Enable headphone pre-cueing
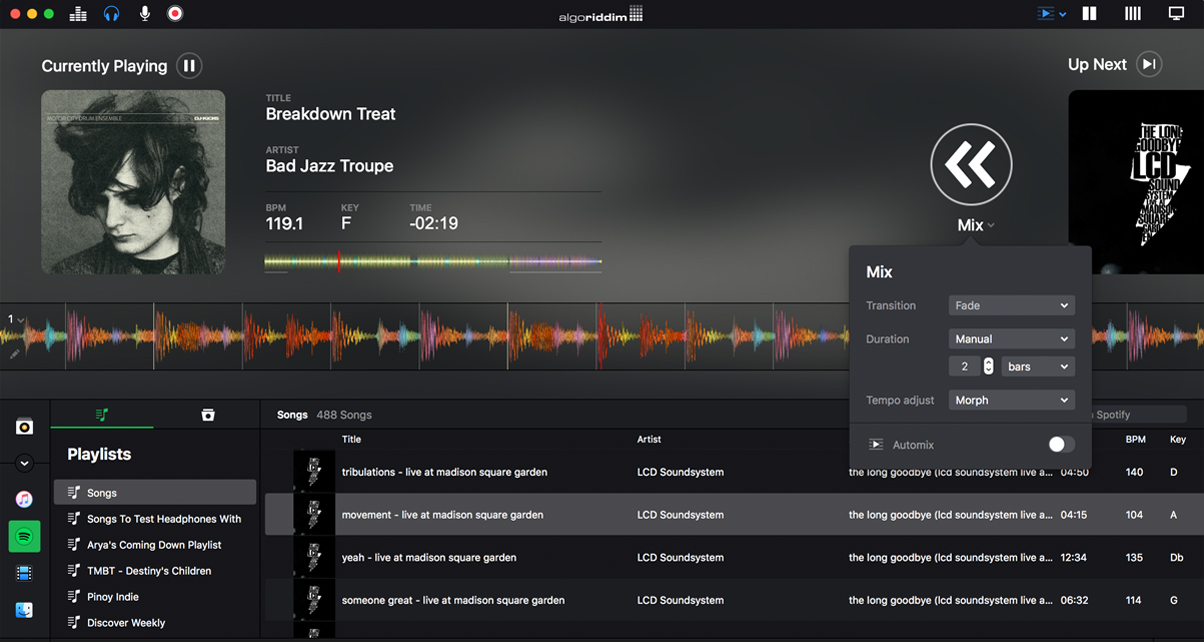The width and height of the screenshot is (1204, 642). [x=111, y=13]
